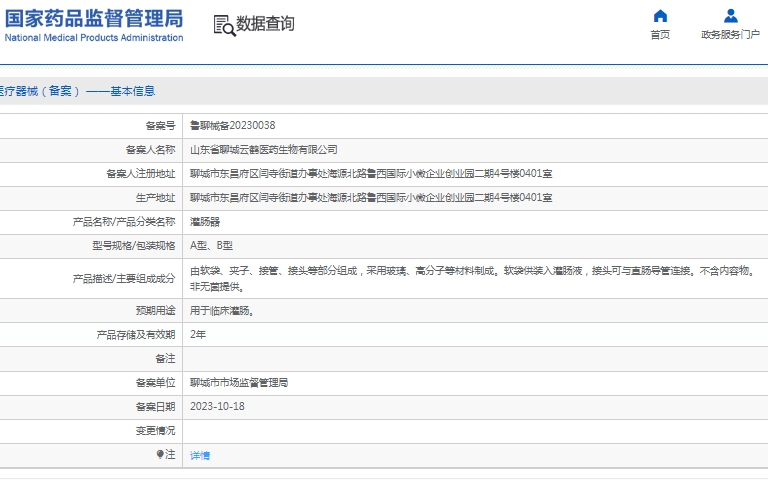This screenshot has width=768, height=483.
Task: Click the 政务服务门户 text link
Action: [730, 35]
